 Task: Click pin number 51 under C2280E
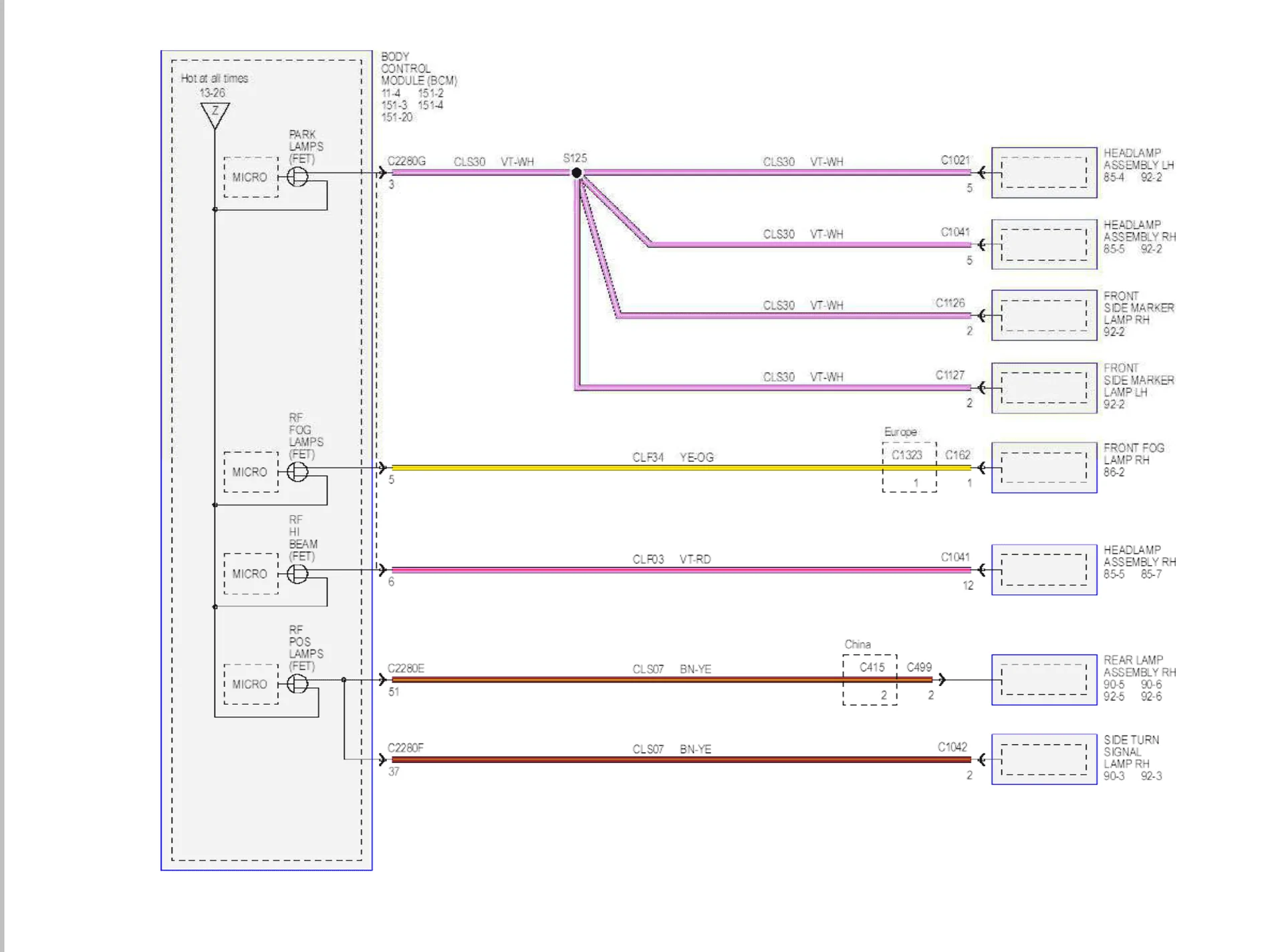coord(394,692)
